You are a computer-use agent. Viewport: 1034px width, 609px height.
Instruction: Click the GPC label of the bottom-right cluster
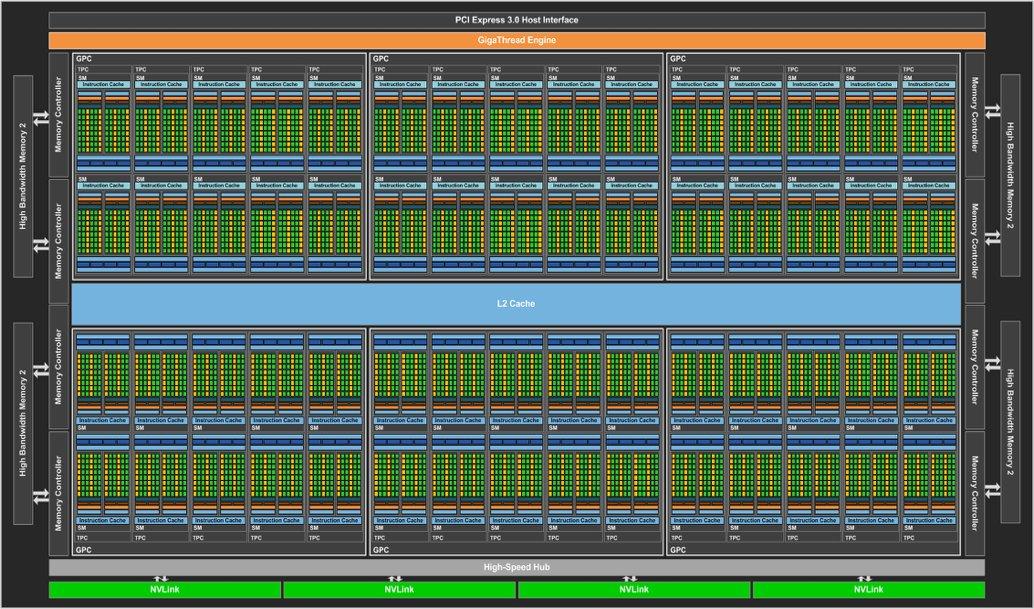(x=678, y=550)
